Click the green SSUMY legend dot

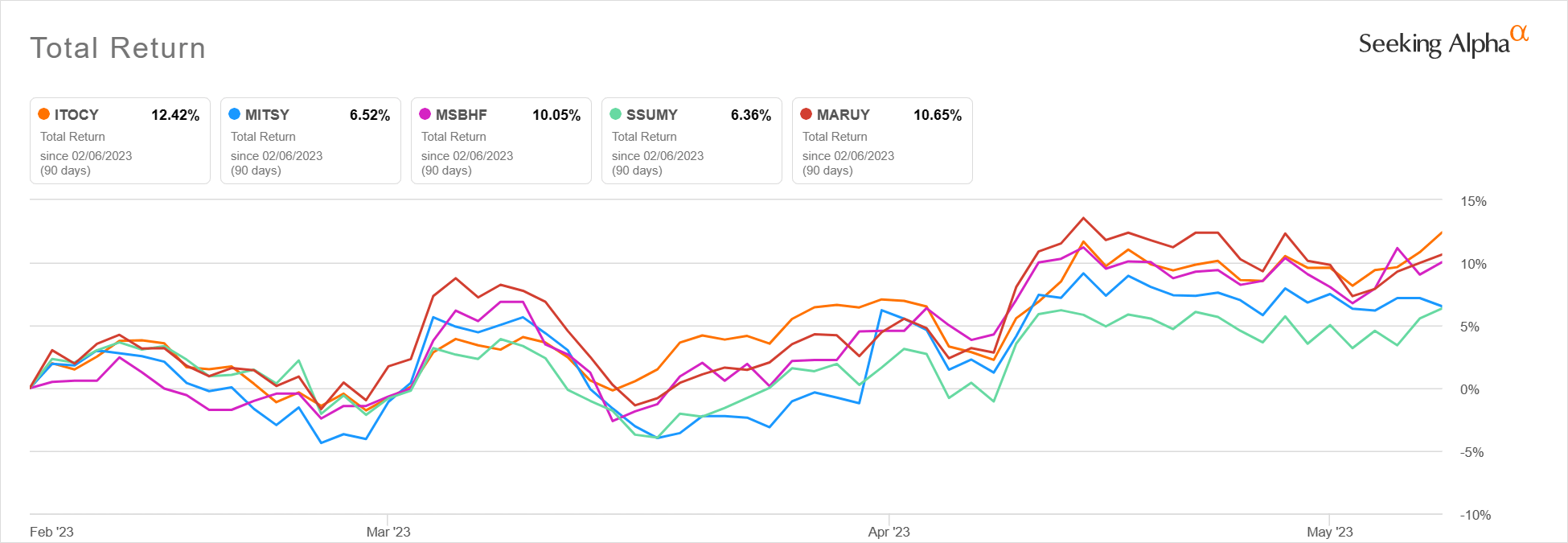[x=616, y=114]
